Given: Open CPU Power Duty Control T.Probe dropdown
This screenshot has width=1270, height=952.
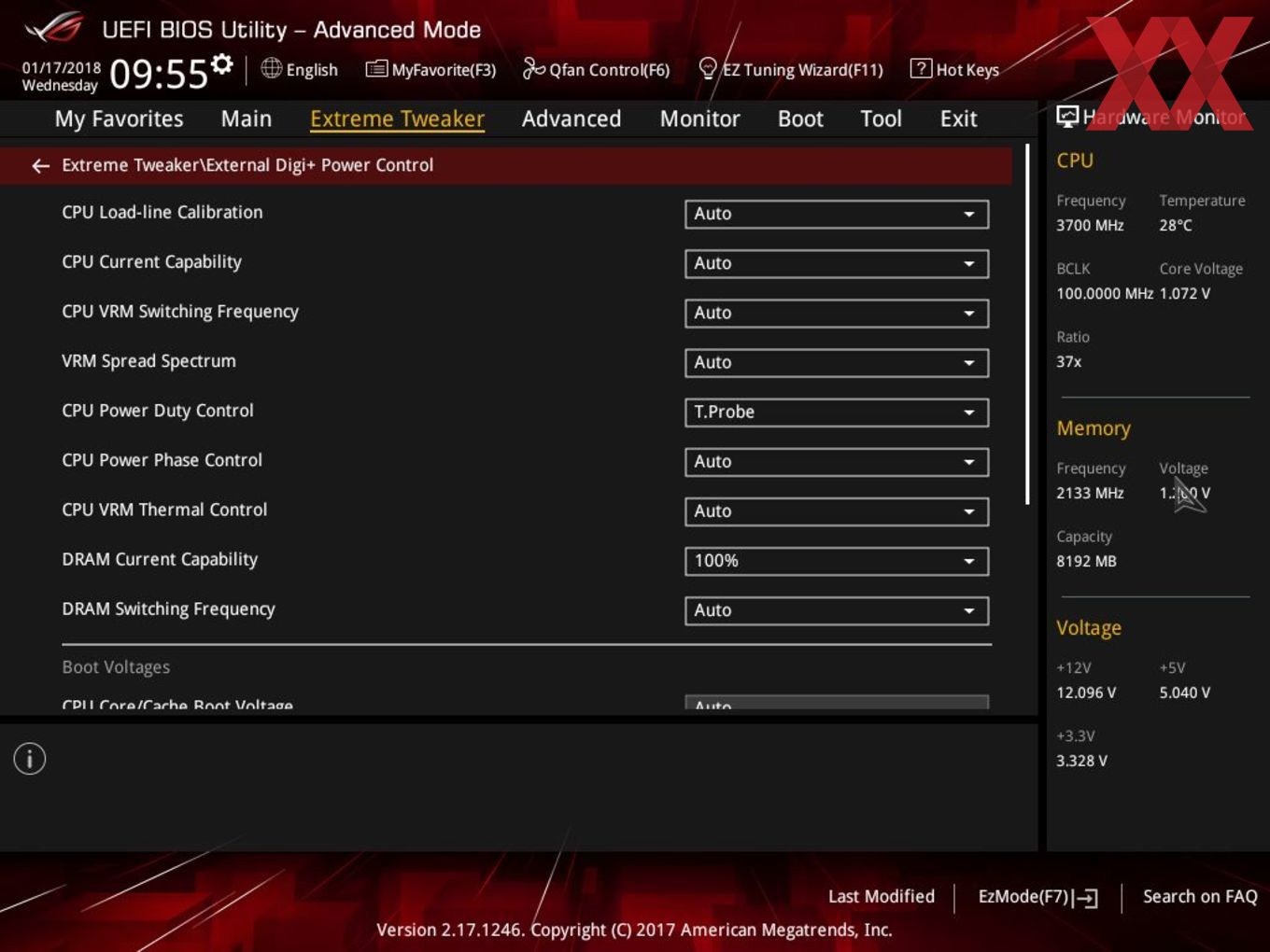Looking at the screenshot, I should pos(837,412).
